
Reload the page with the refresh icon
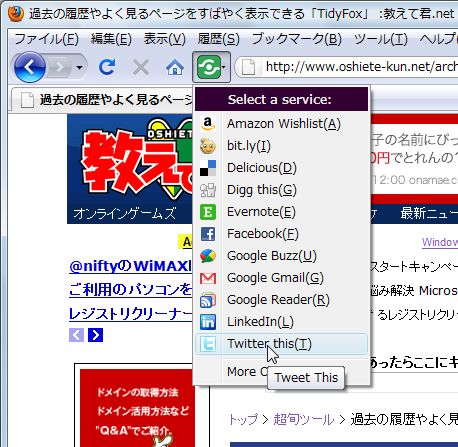[107, 67]
